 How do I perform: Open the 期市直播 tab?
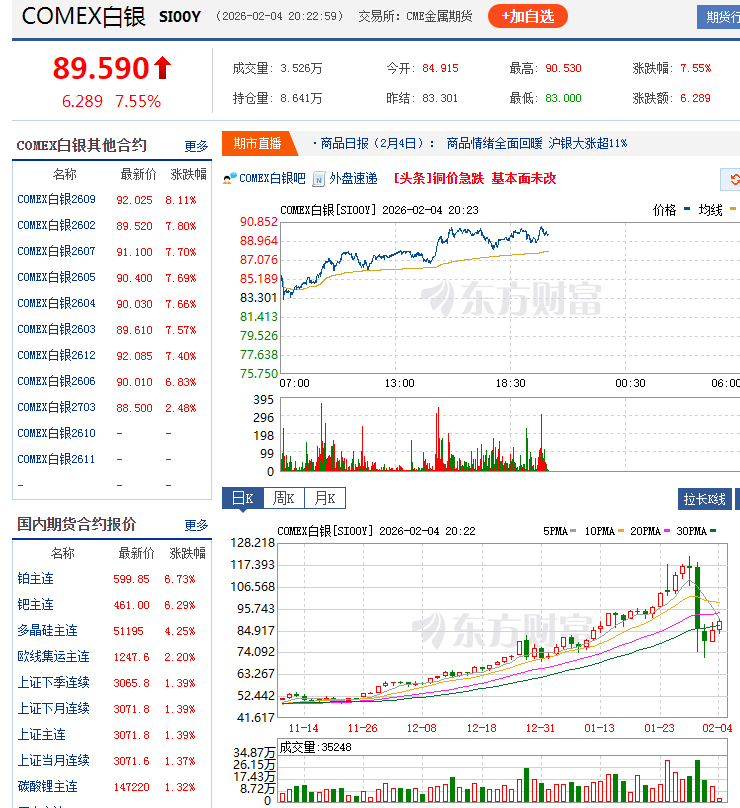pos(257,143)
